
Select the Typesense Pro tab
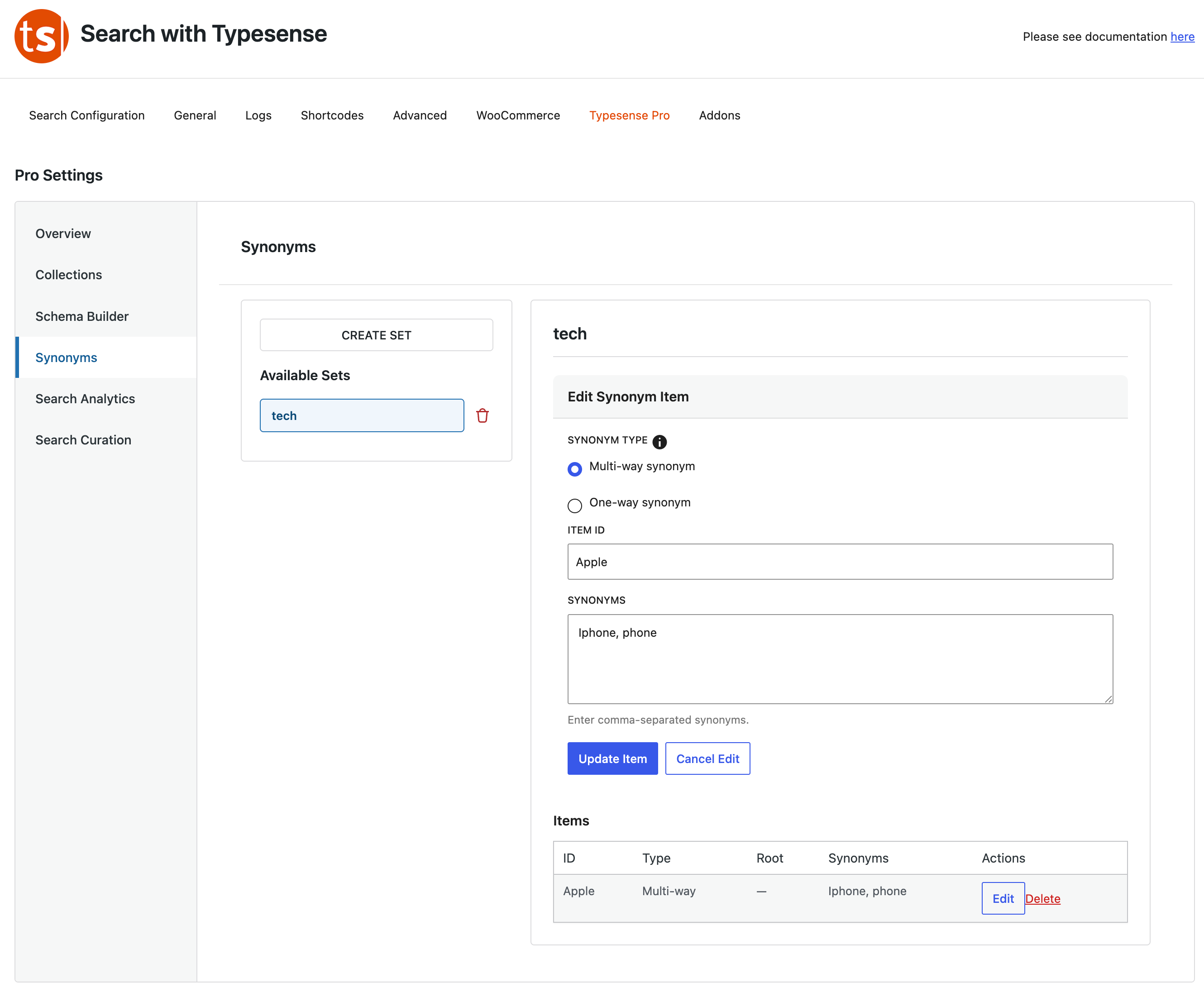[630, 115]
